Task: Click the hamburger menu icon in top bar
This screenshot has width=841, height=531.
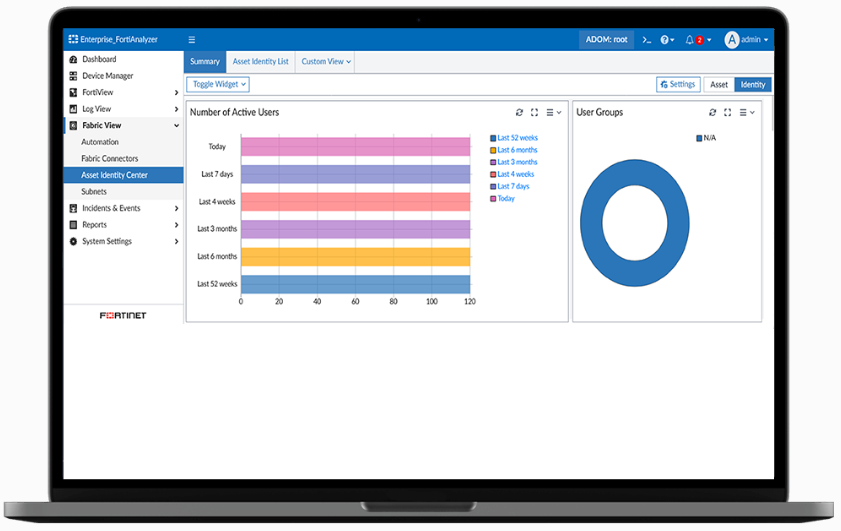Action: [x=192, y=40]
